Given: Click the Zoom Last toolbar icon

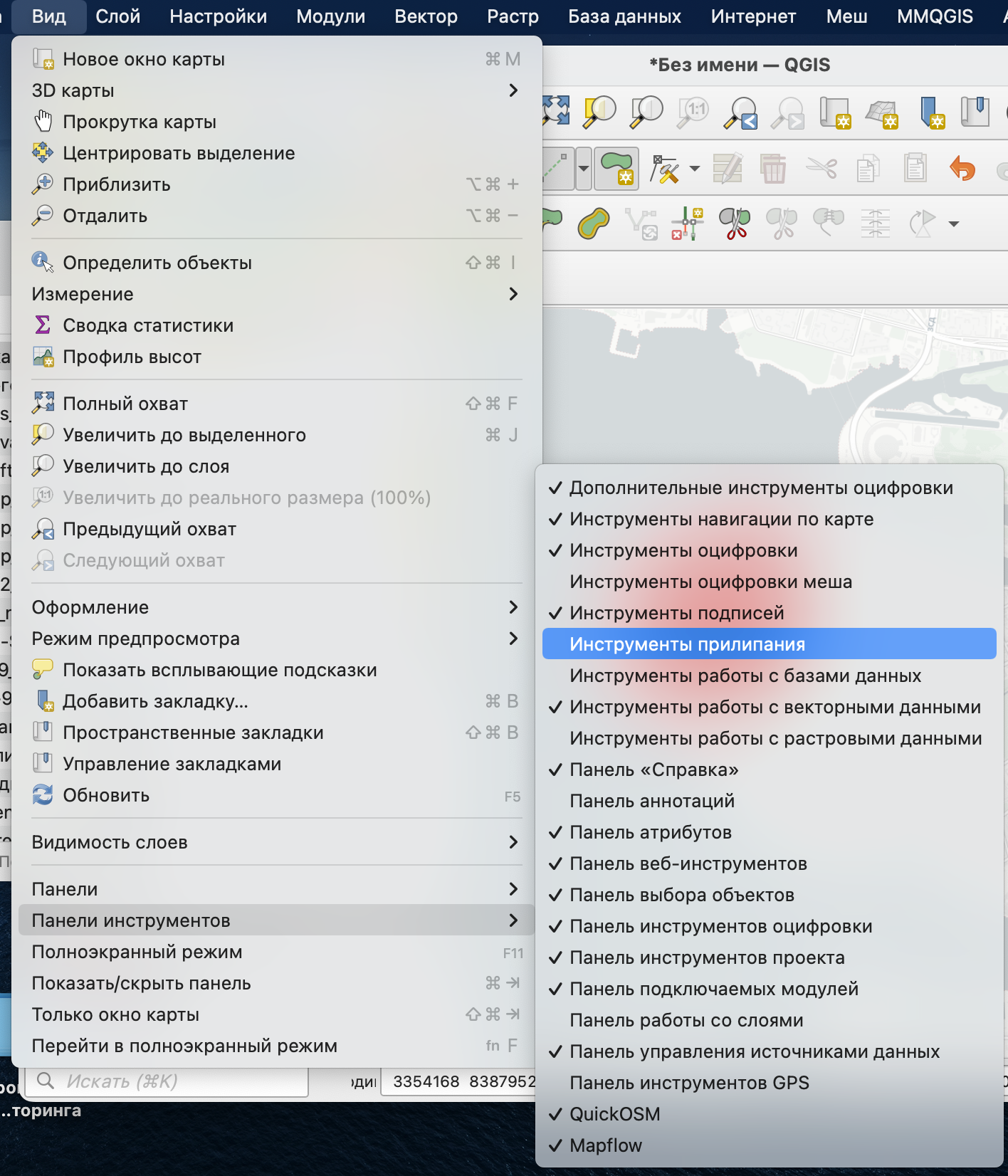Looking at the screenshot, I should point(740,112).
